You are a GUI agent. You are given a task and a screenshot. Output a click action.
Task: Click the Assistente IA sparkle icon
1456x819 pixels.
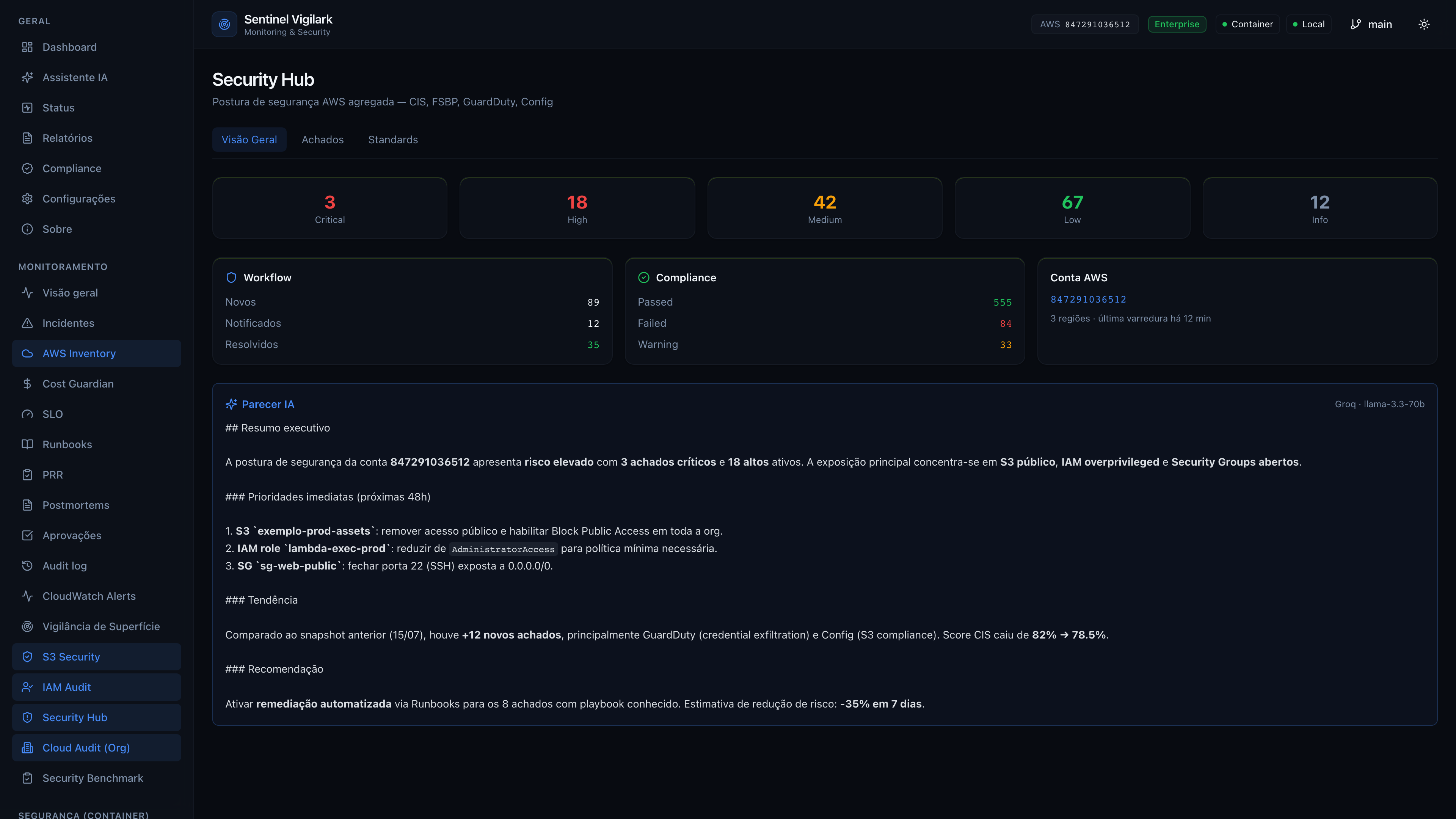point(27,77)
